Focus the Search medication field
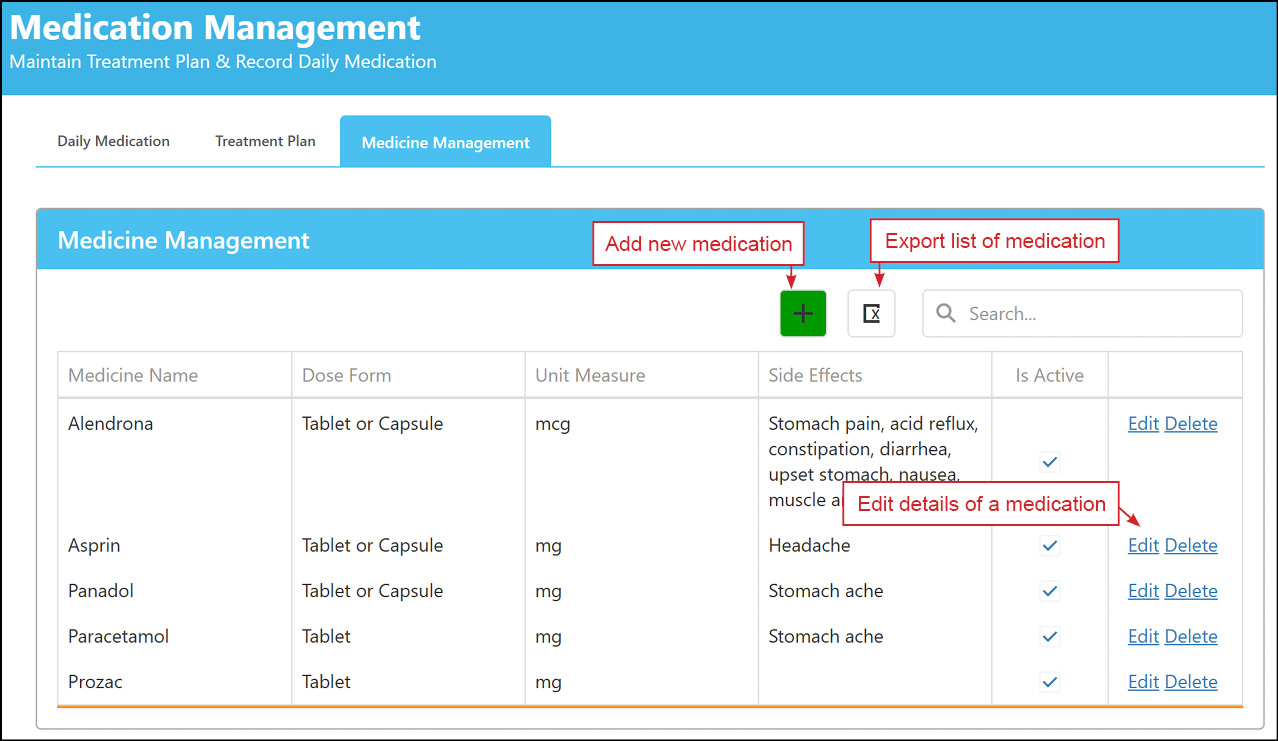 click(x=1082, y=313)
